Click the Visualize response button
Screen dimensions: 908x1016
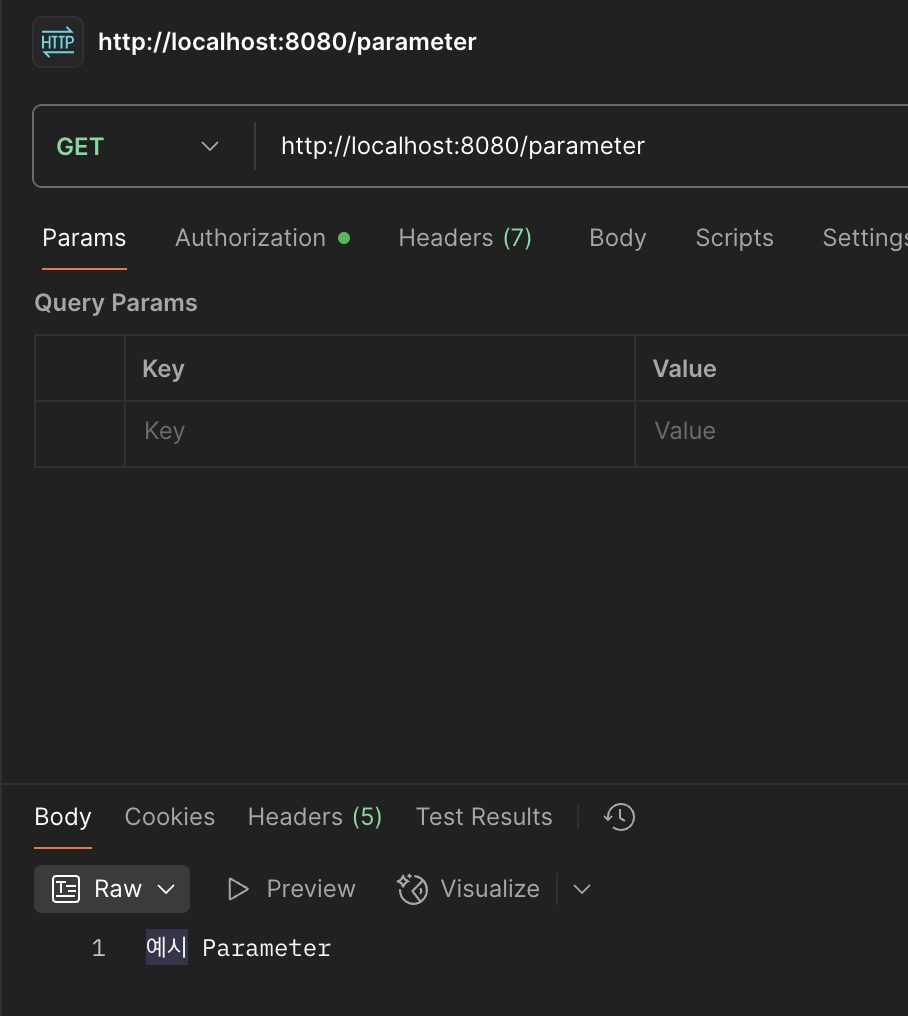pyautogui.click(x=468, y=889)
